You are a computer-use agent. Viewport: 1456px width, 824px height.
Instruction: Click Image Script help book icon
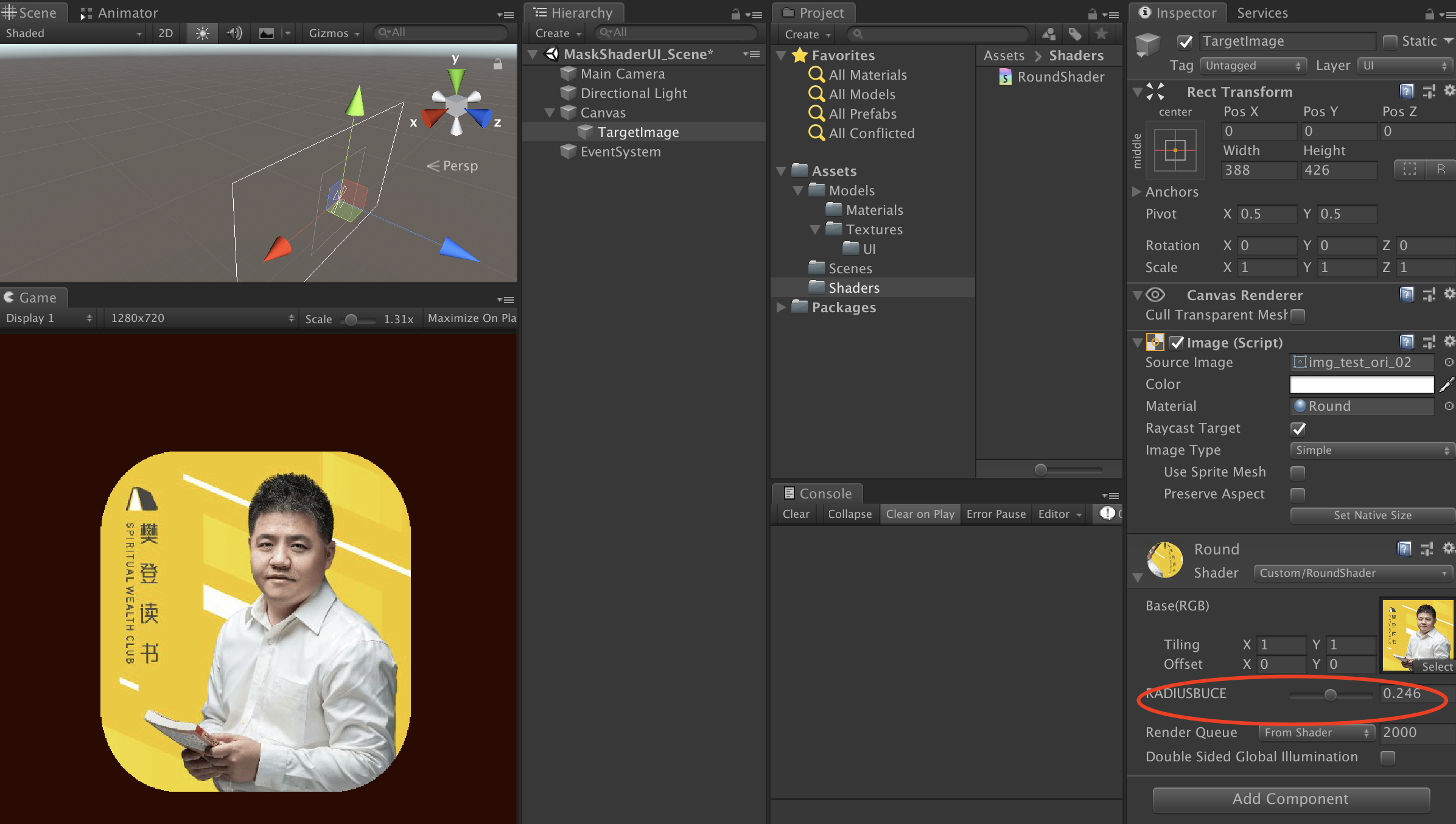coord(1406,342)
